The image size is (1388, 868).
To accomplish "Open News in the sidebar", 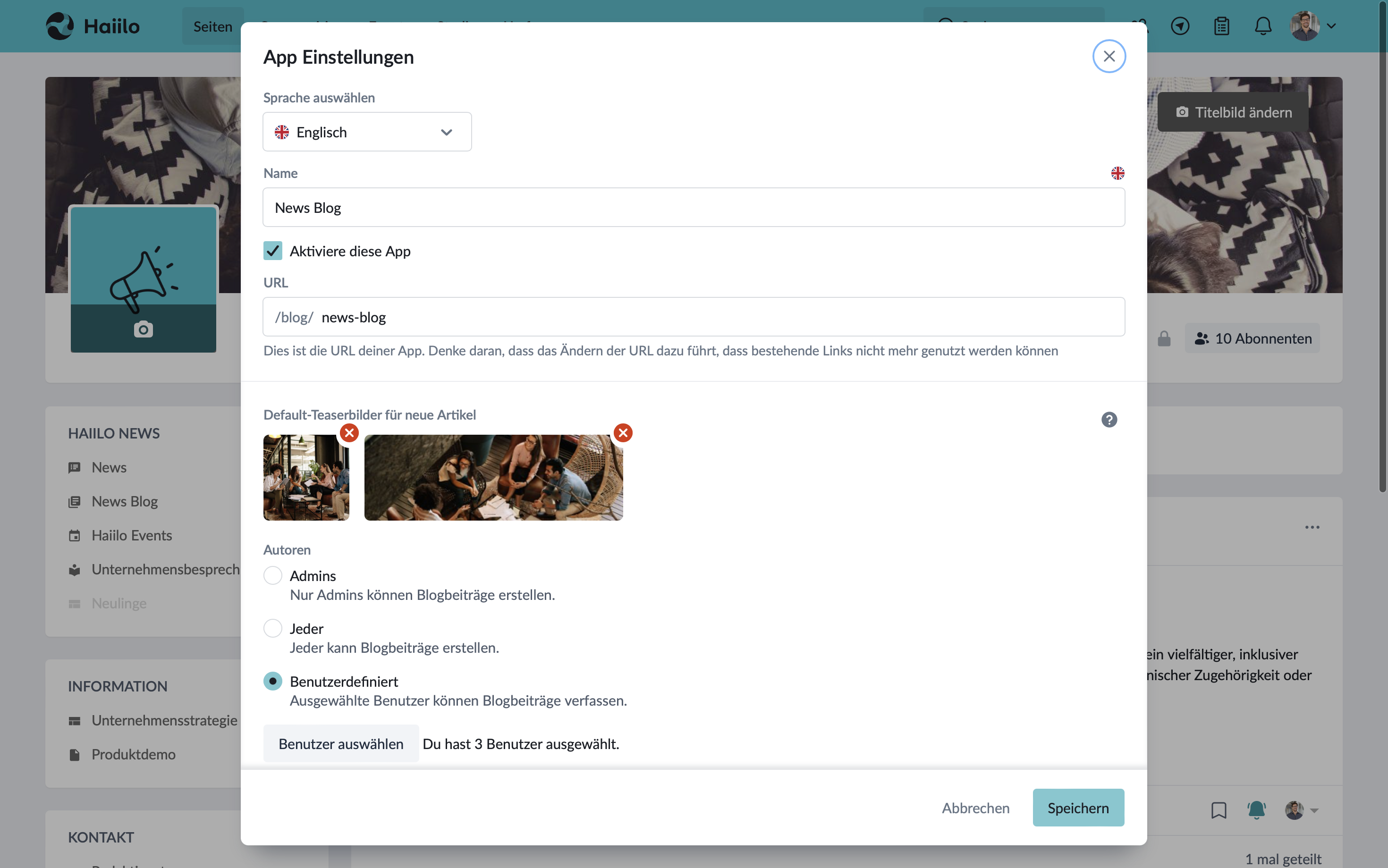I will (109, 467).
